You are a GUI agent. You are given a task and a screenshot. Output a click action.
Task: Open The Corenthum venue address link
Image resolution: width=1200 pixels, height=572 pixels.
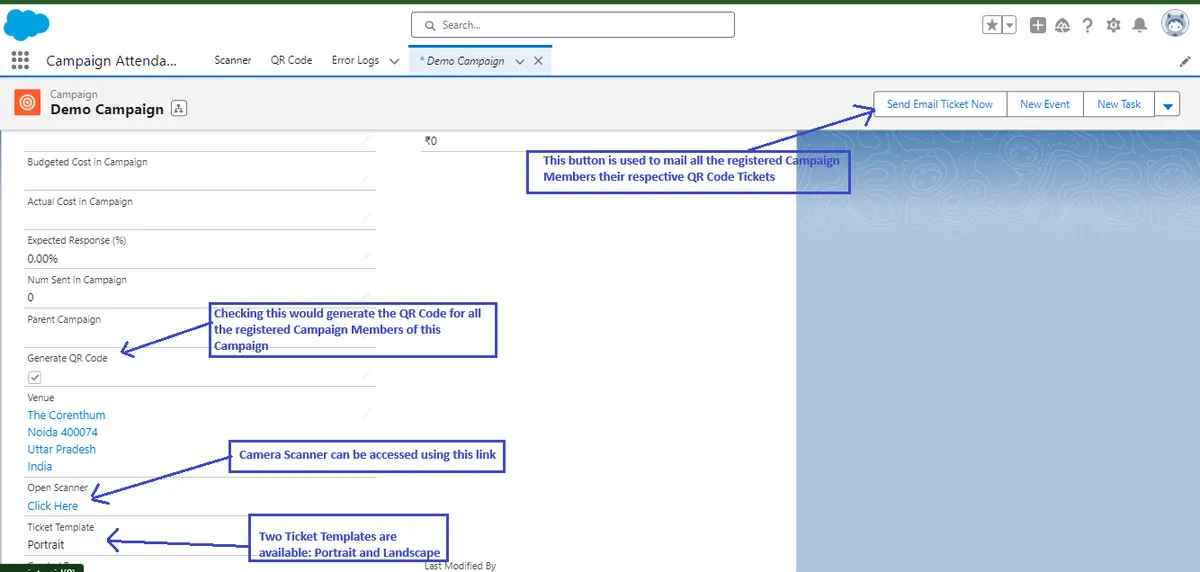tap(66, 415)
